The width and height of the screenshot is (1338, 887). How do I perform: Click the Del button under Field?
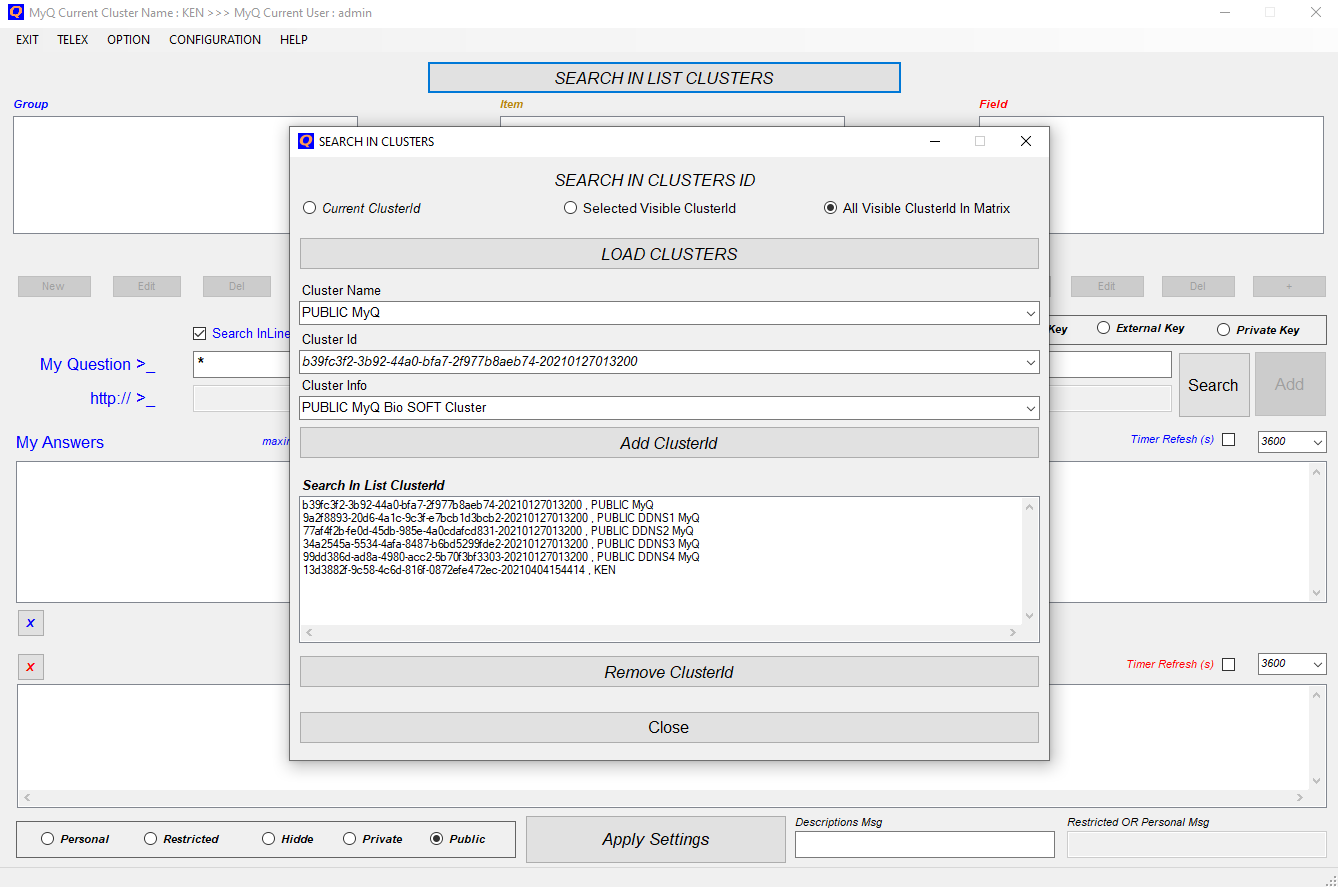coord(1198,286)
